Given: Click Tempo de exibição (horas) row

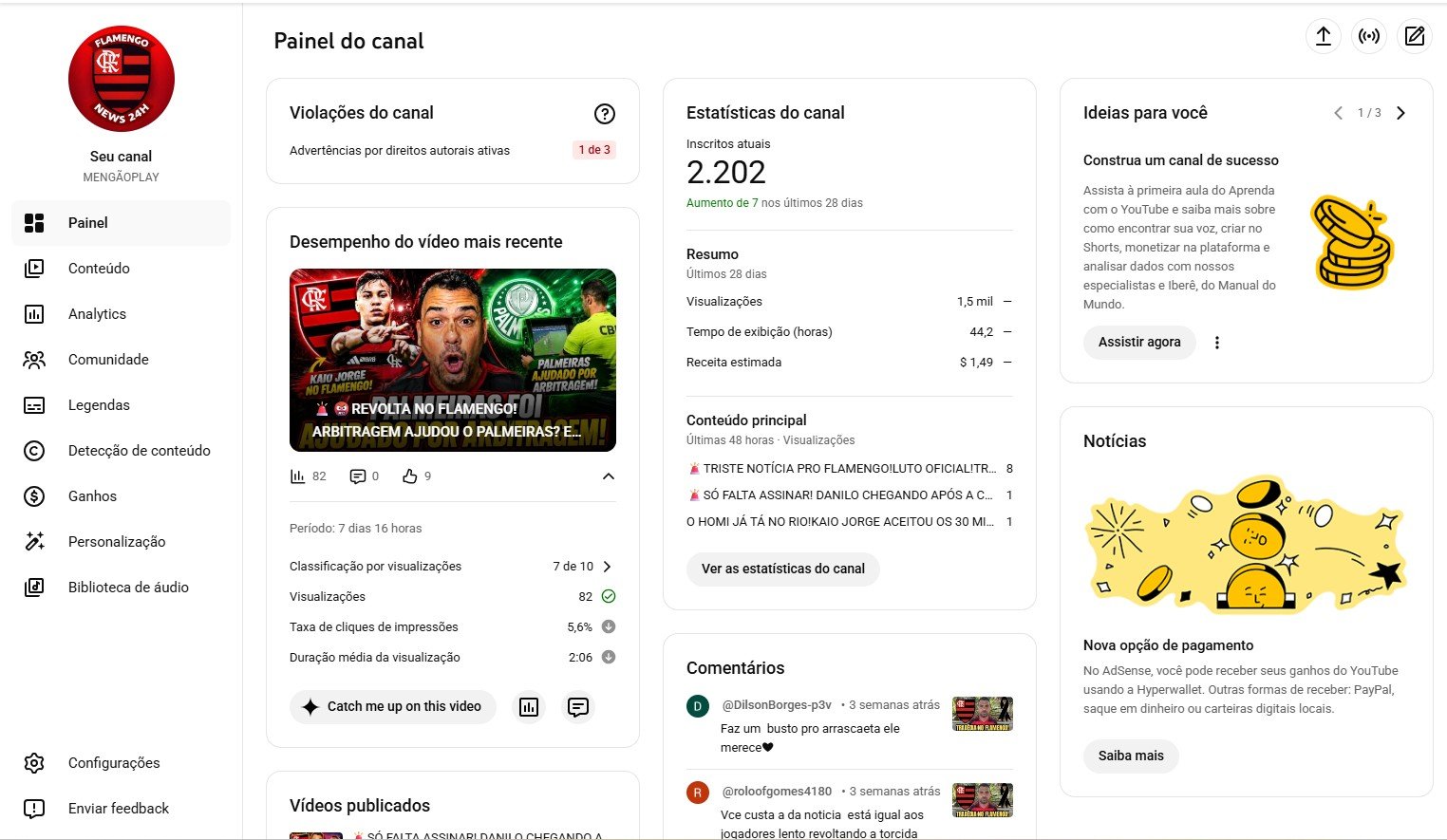Looking at the screenshot, I should point(849,332).
